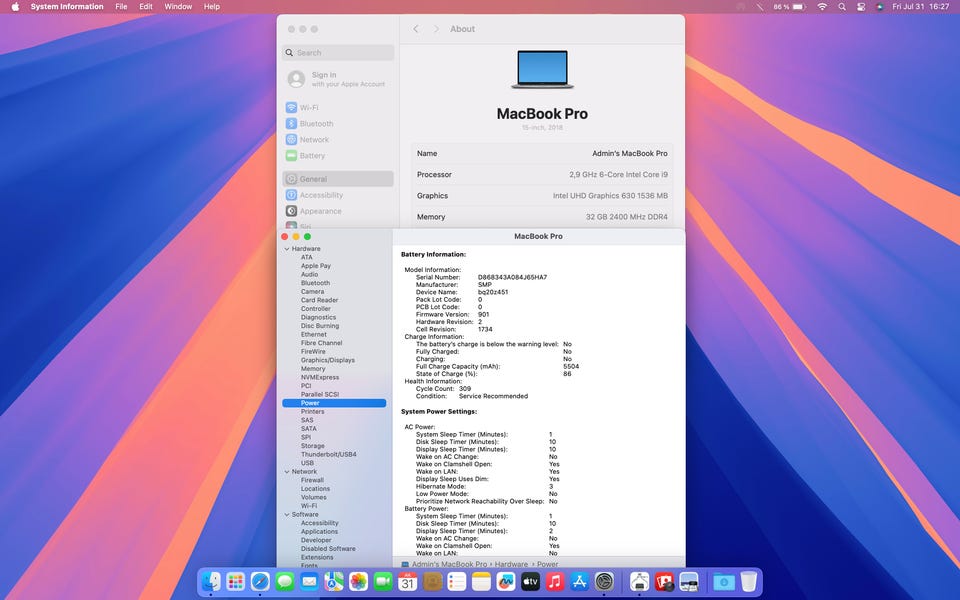
Task: Select Disabled Software under Software
Action: (x=328, y=549)
